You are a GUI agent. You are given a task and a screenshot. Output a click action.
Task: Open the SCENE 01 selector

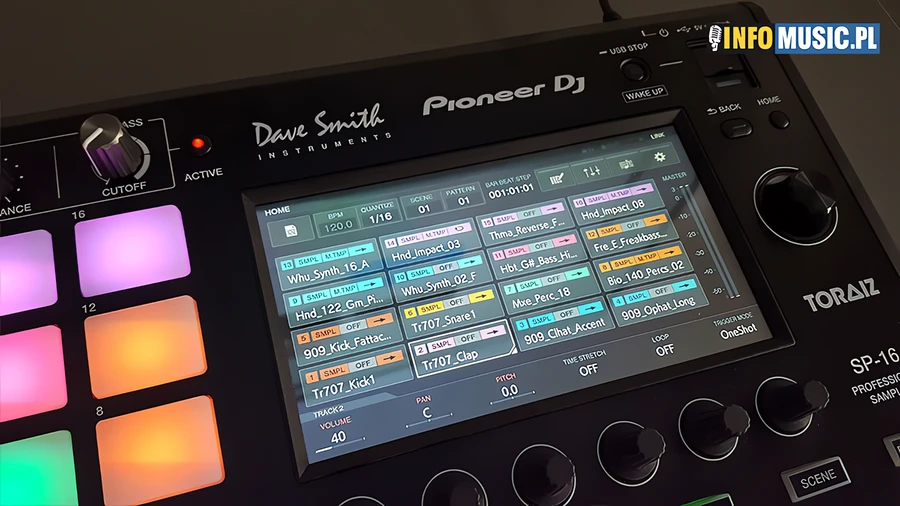click(x=422, y=205)
